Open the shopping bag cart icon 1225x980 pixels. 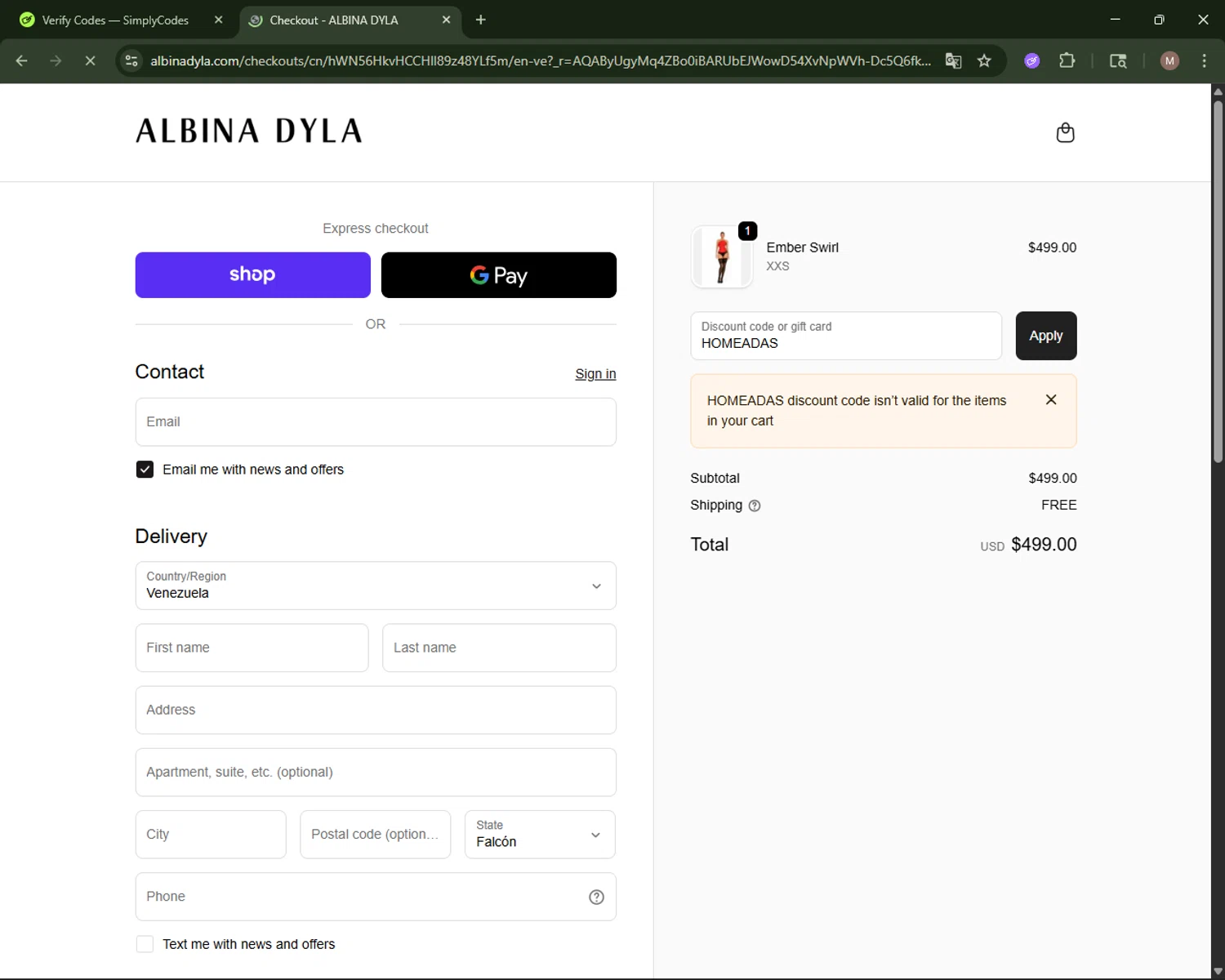click(1065, 132)
